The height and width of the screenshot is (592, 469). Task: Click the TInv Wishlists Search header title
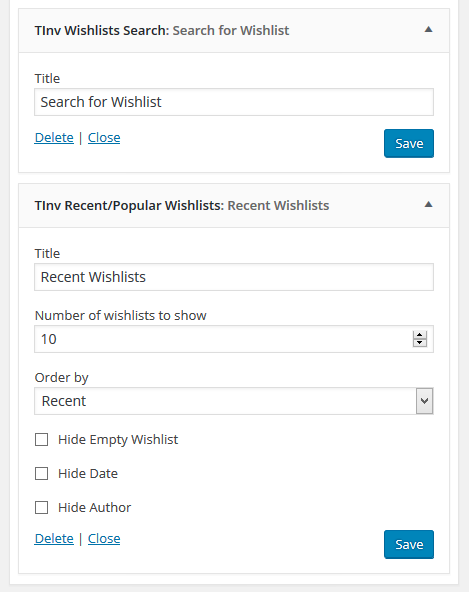pyautogui.click(x=162, y=30)
